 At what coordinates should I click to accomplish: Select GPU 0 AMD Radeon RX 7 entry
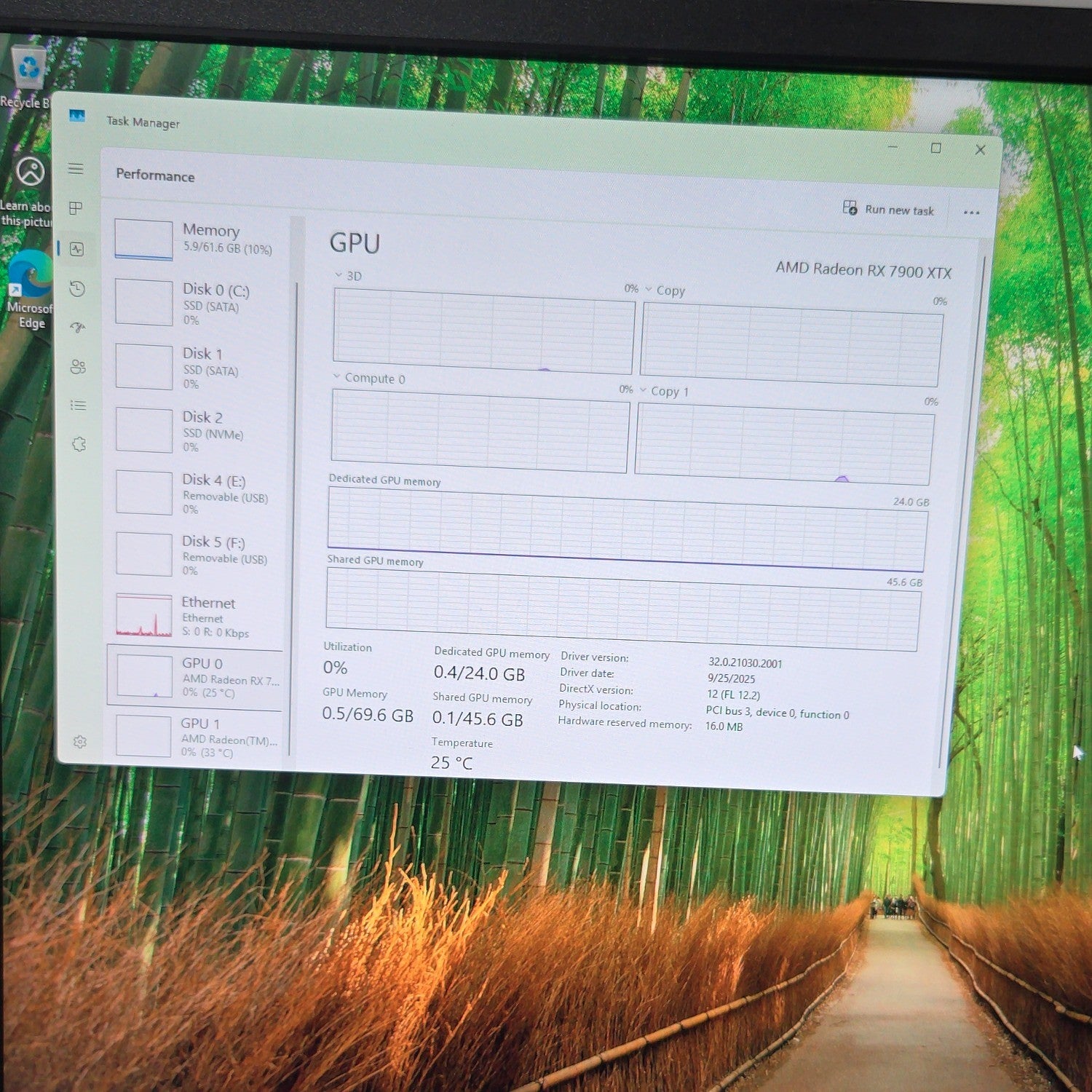pos(195,677)
